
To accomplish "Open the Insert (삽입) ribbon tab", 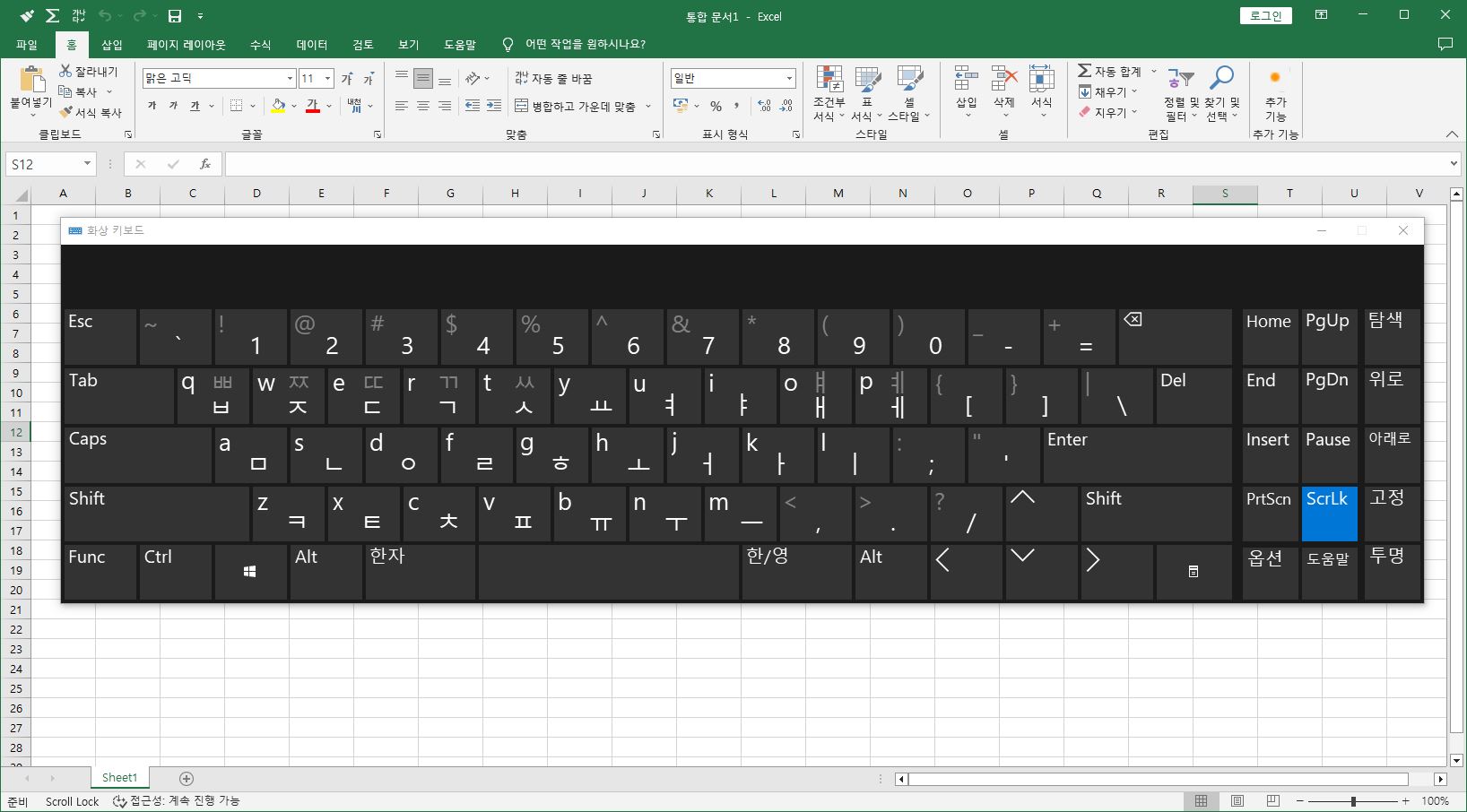I will [x=112, y=44].
